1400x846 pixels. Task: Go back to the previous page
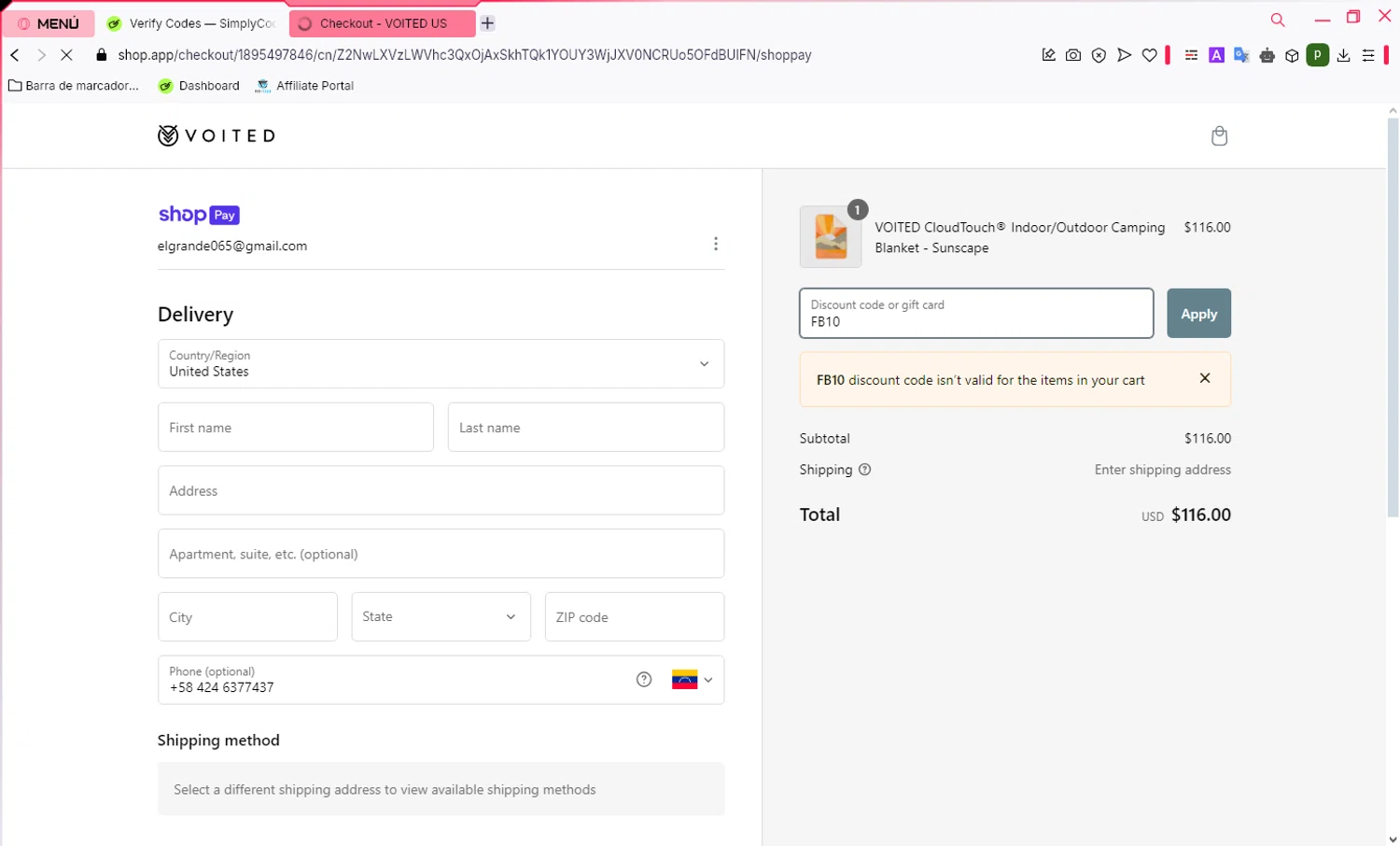point(15,55)
